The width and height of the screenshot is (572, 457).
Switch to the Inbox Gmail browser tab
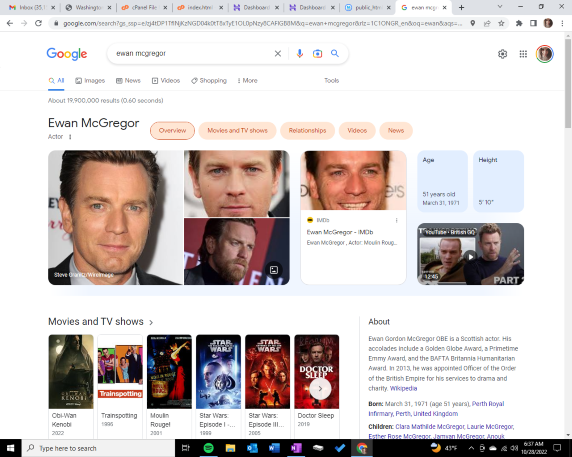(32, 7)
